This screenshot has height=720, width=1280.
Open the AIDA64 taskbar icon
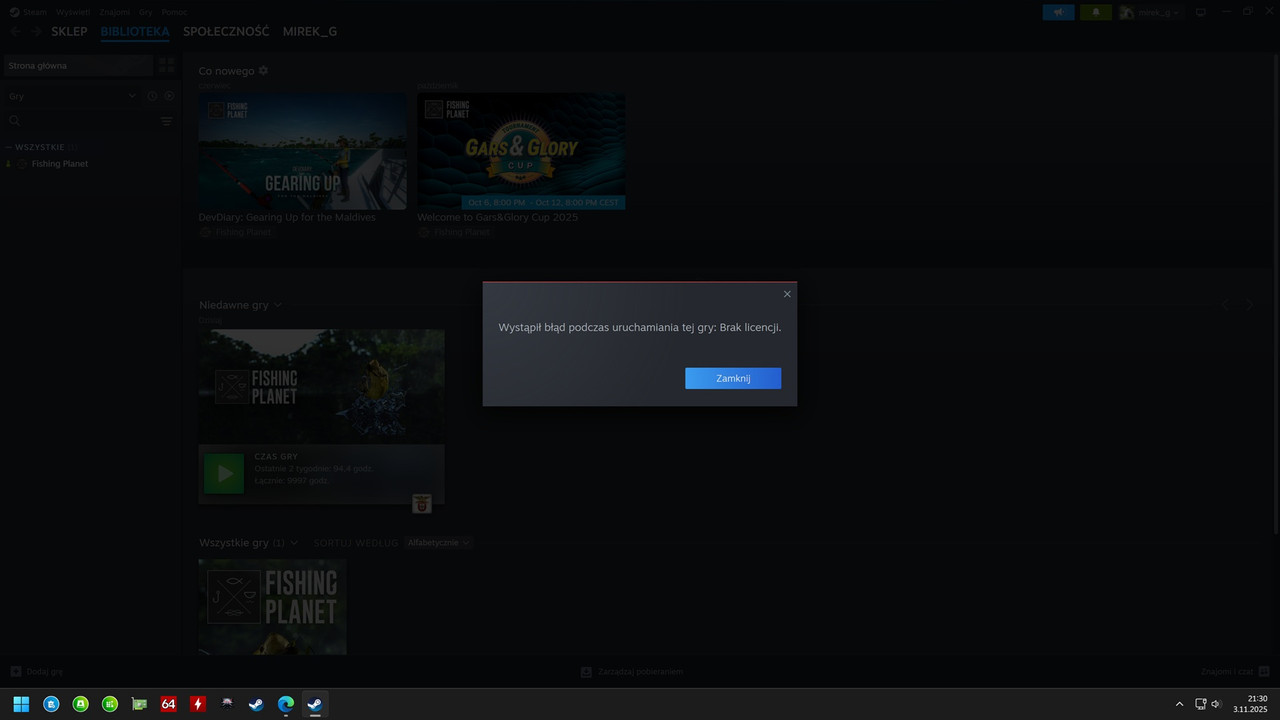tap(168, 704)
